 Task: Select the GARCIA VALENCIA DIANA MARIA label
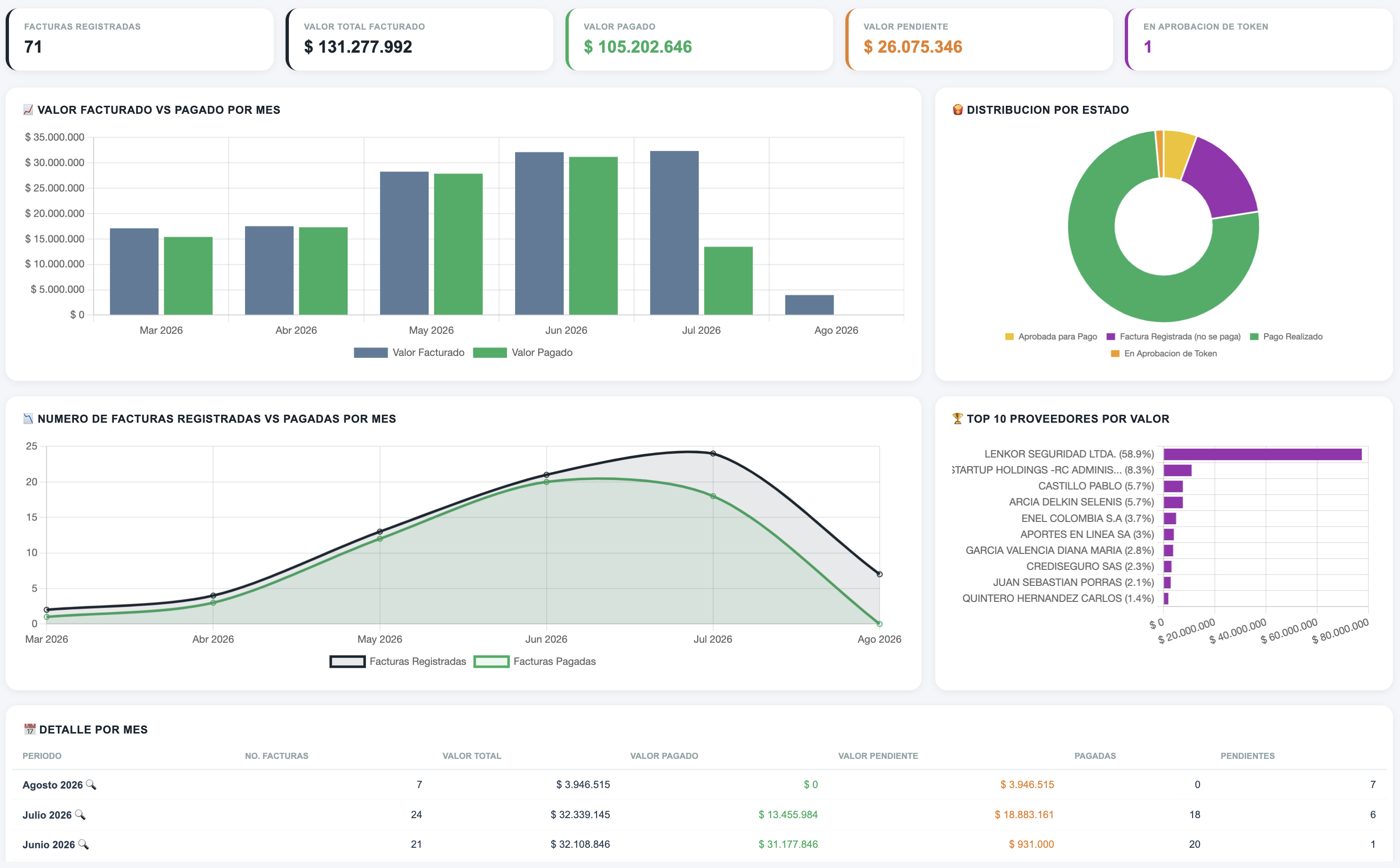coord(1059,551)
